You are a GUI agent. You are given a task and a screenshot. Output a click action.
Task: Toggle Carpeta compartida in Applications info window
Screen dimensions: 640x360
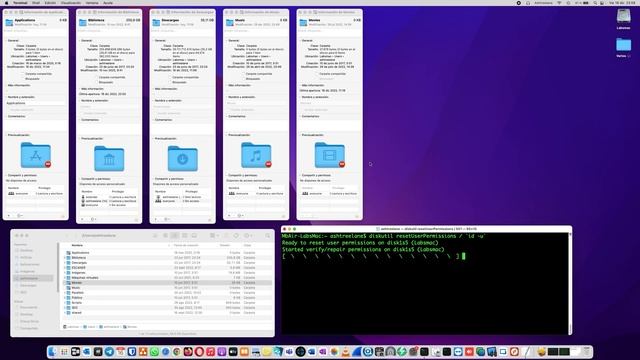point(23,74)
